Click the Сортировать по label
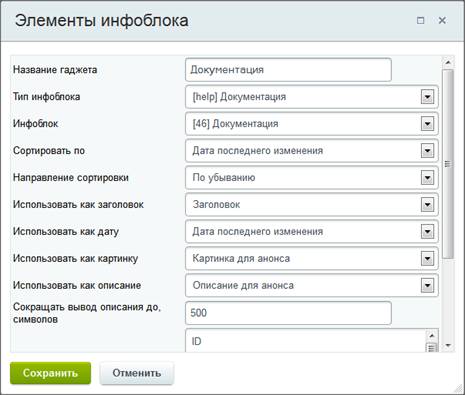 click(x=49, y=151)
